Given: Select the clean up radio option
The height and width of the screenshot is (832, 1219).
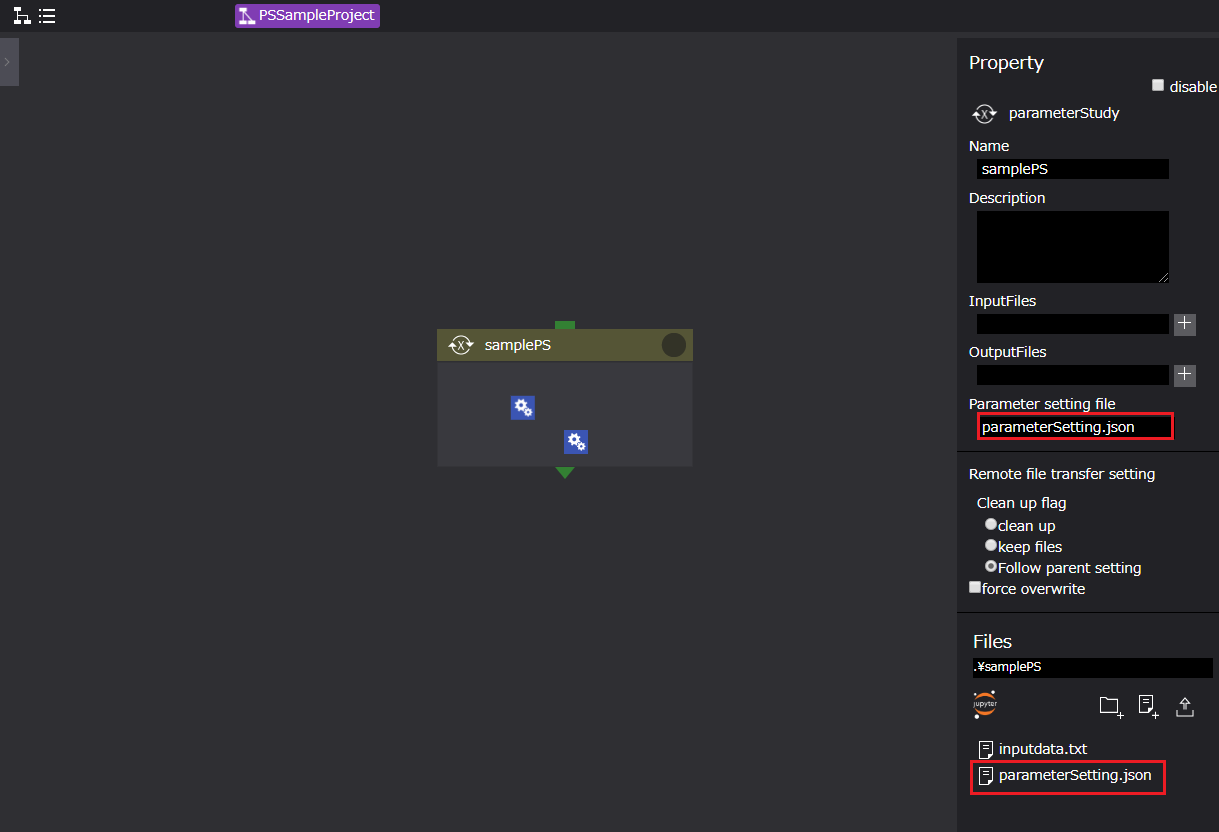Looking at the screenshot, I should click(x=991, y=524).
